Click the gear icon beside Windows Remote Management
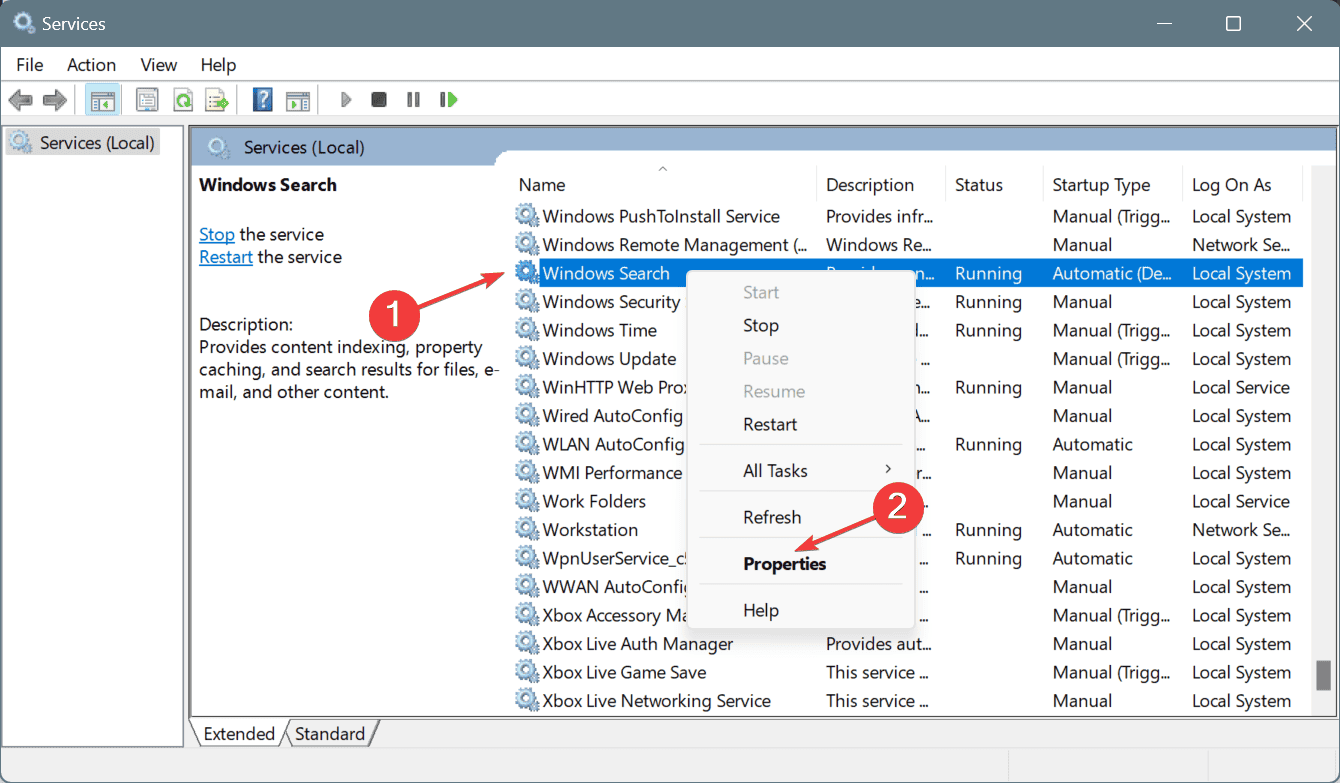The width and height of the screenshot is (1340, 783). pyautogui.click(x=526, y=245)
